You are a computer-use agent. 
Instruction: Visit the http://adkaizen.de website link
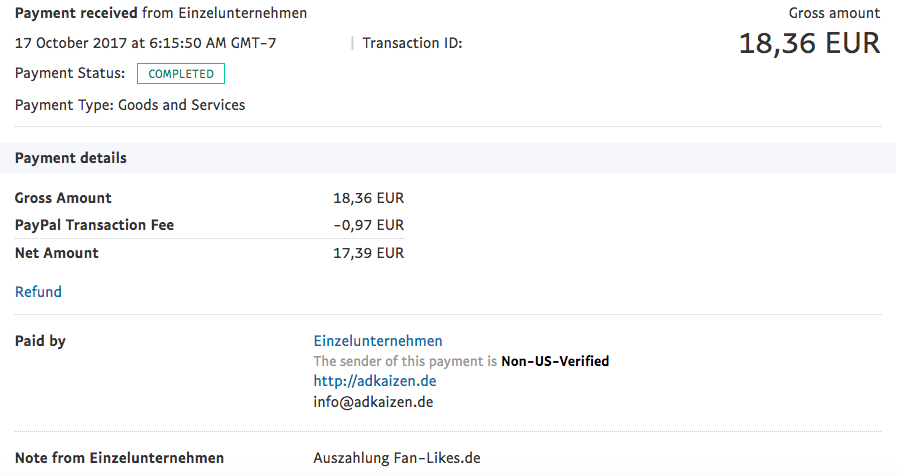point(375,381)
